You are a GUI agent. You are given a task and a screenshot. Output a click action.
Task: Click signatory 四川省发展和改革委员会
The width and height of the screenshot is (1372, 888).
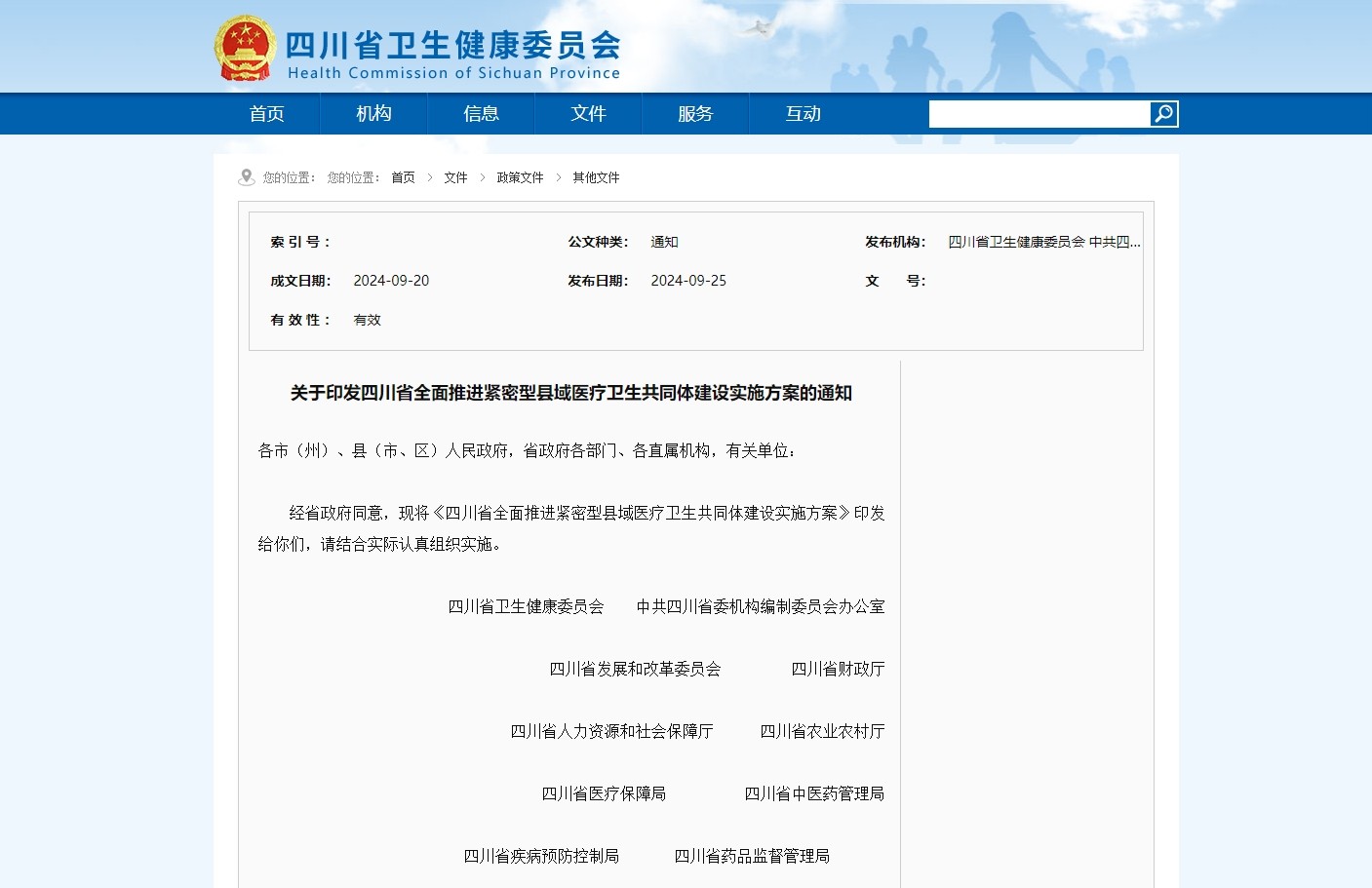click(x=635, y=669)
